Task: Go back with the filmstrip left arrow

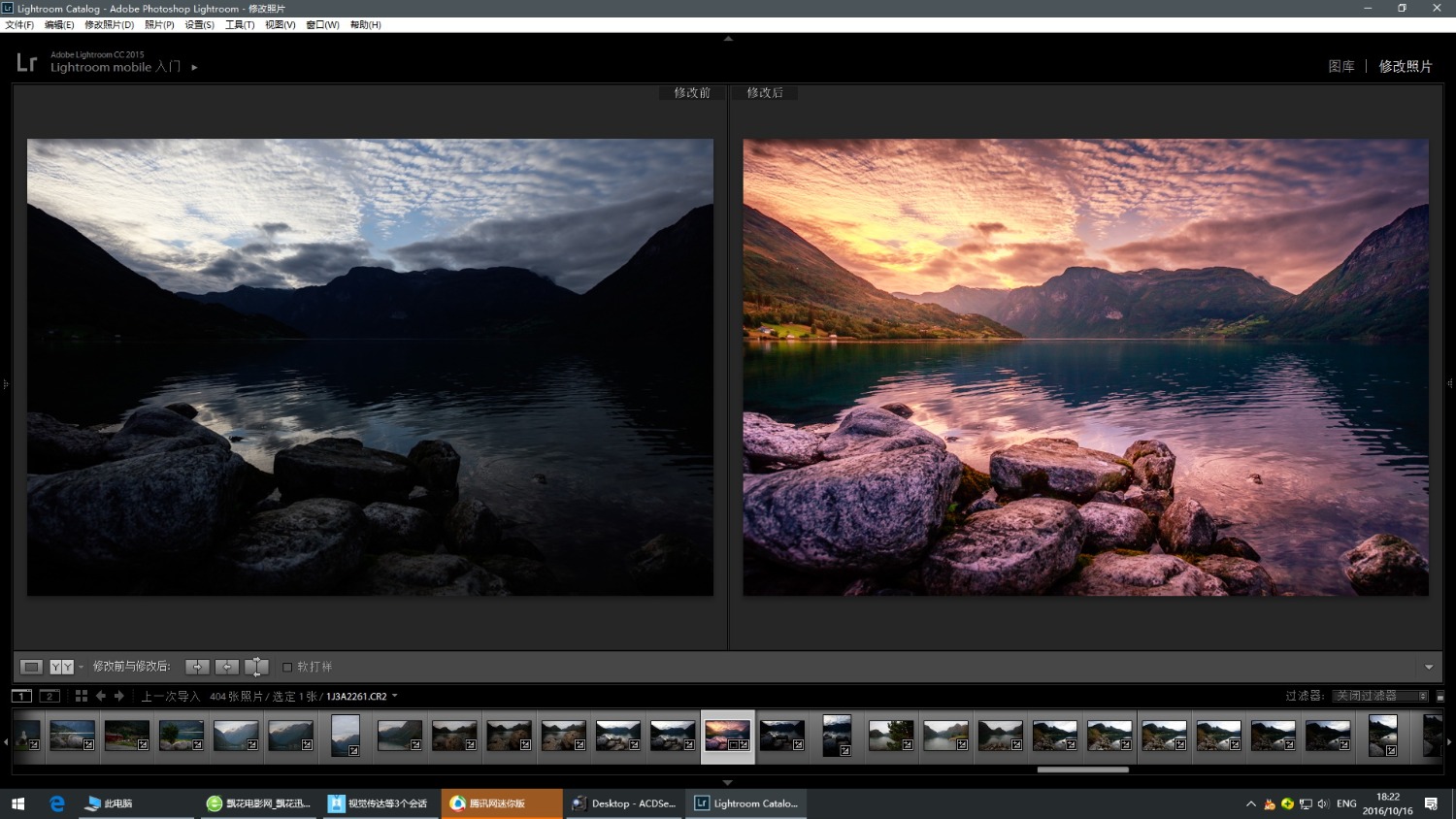Action: (x=101, y=696)
